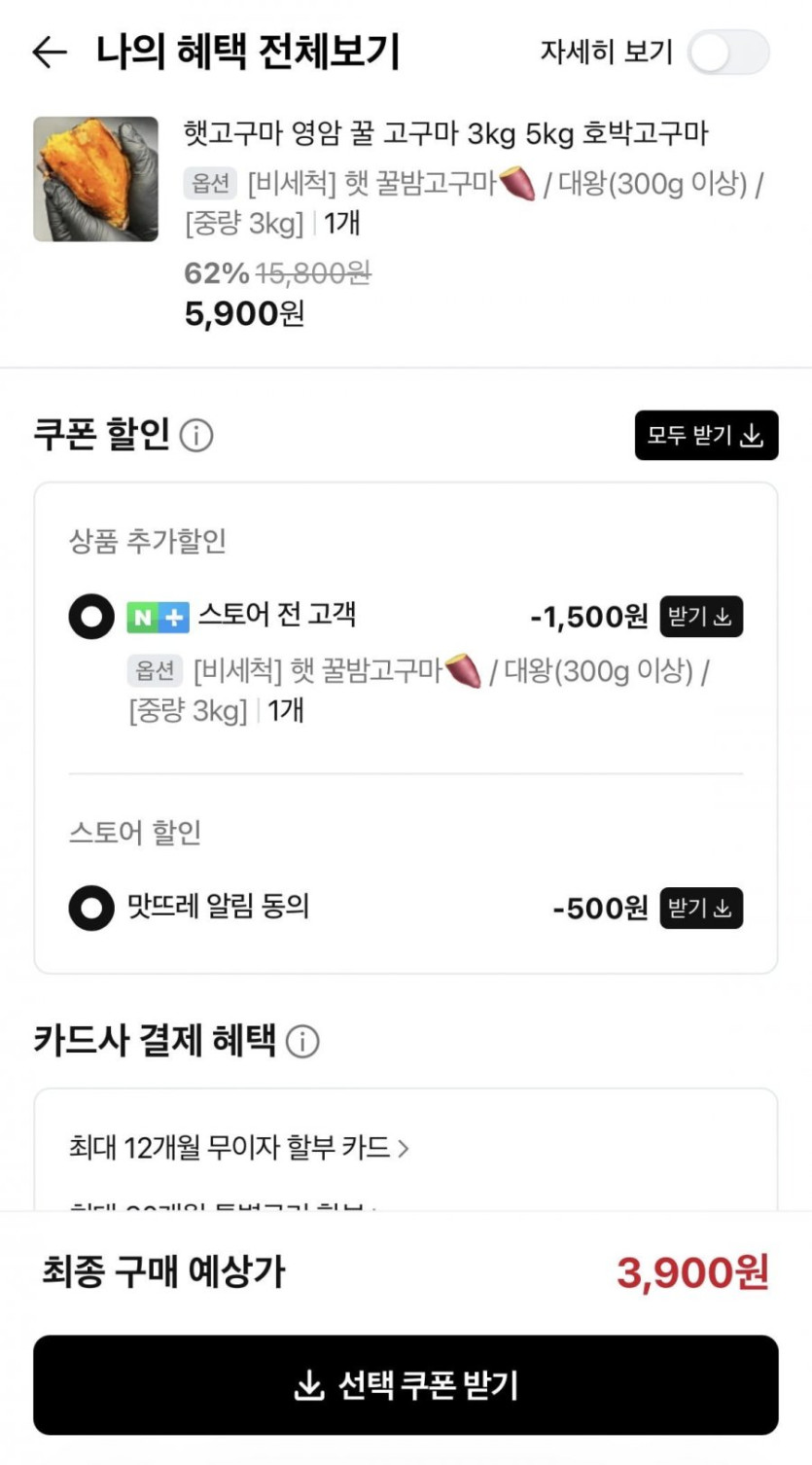Open info icon beside 카드사 결제 혜택
The width and height of the screenshot is (812, 1465).
pyautogui.click(x=302, y=1042)
